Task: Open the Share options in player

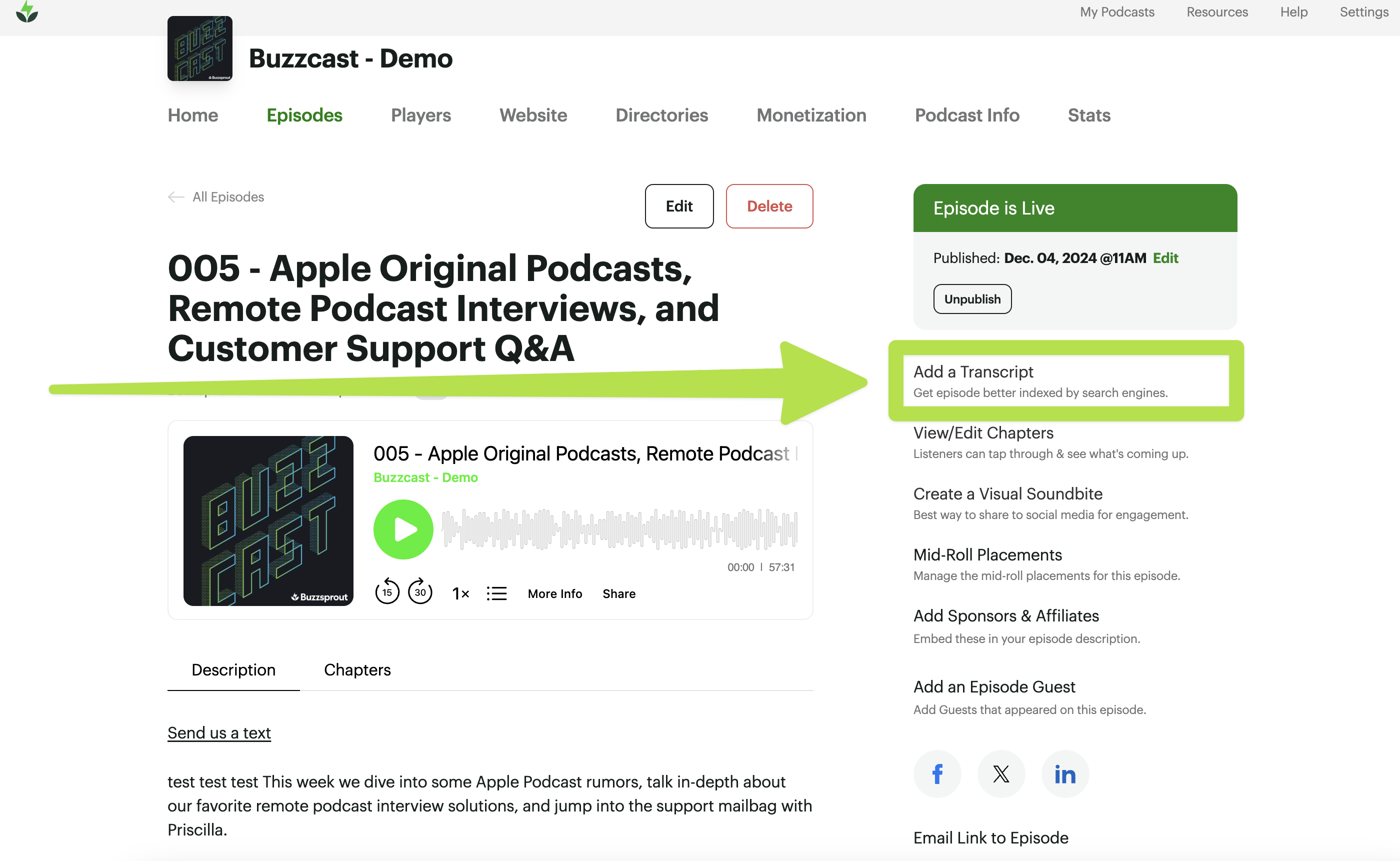Action: pos(619,593)
